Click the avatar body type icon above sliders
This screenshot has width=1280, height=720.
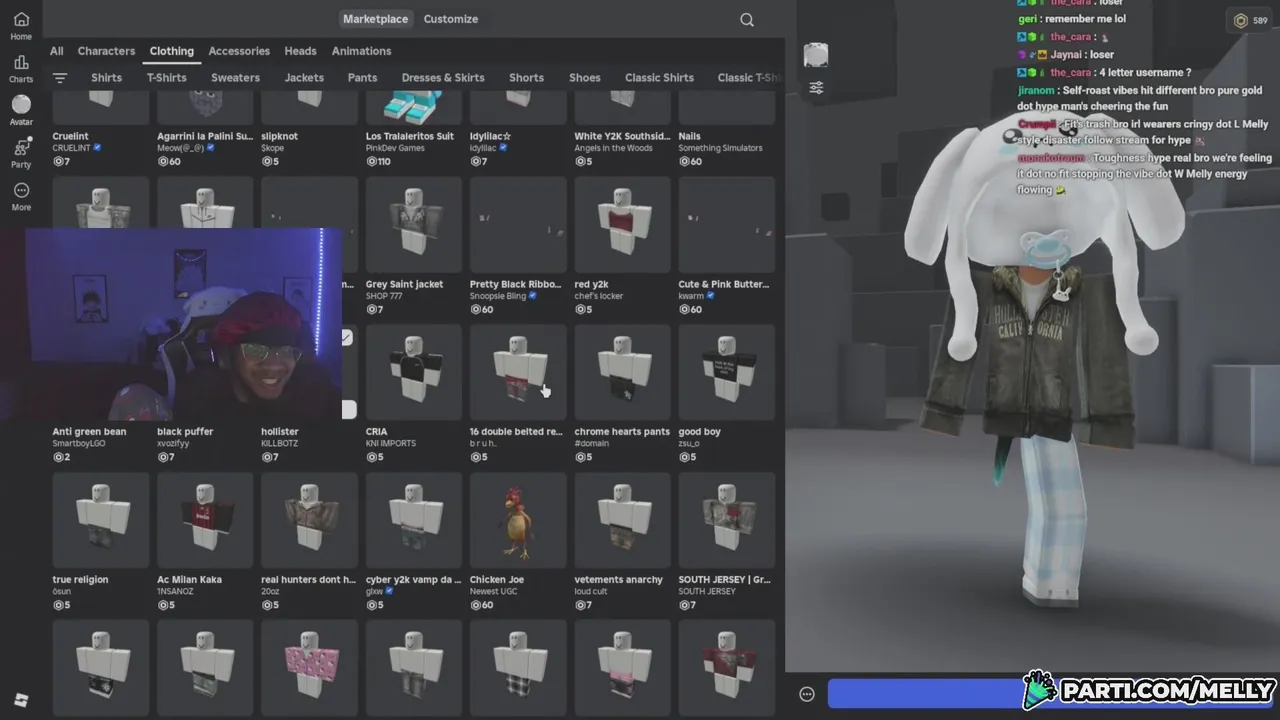pos(816,56)
